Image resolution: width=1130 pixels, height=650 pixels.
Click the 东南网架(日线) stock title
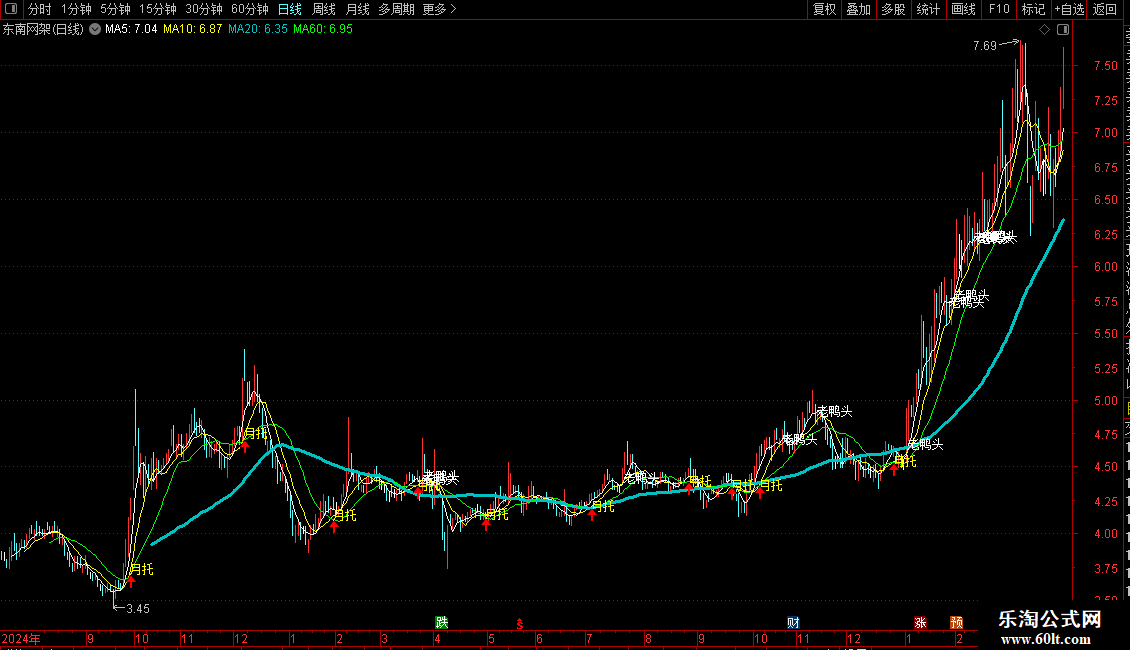[43, 30]
